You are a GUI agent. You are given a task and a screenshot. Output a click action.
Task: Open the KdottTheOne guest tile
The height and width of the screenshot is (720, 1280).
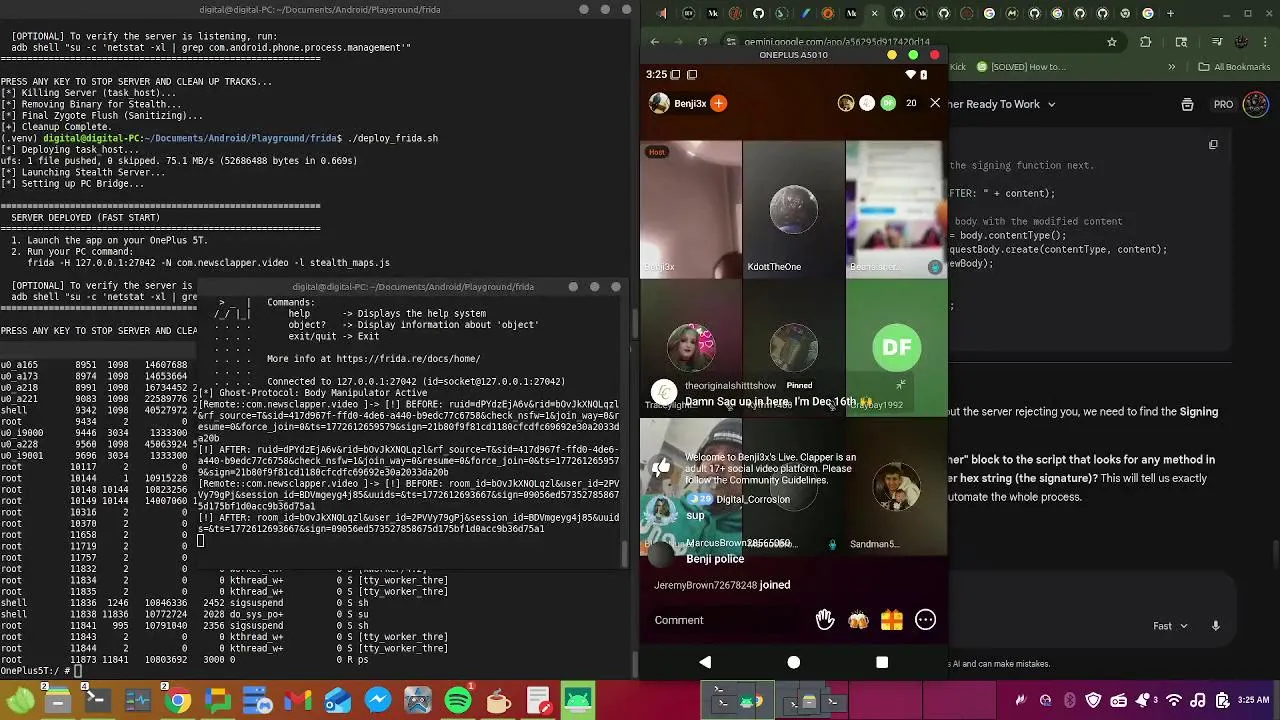coord(794,209)
